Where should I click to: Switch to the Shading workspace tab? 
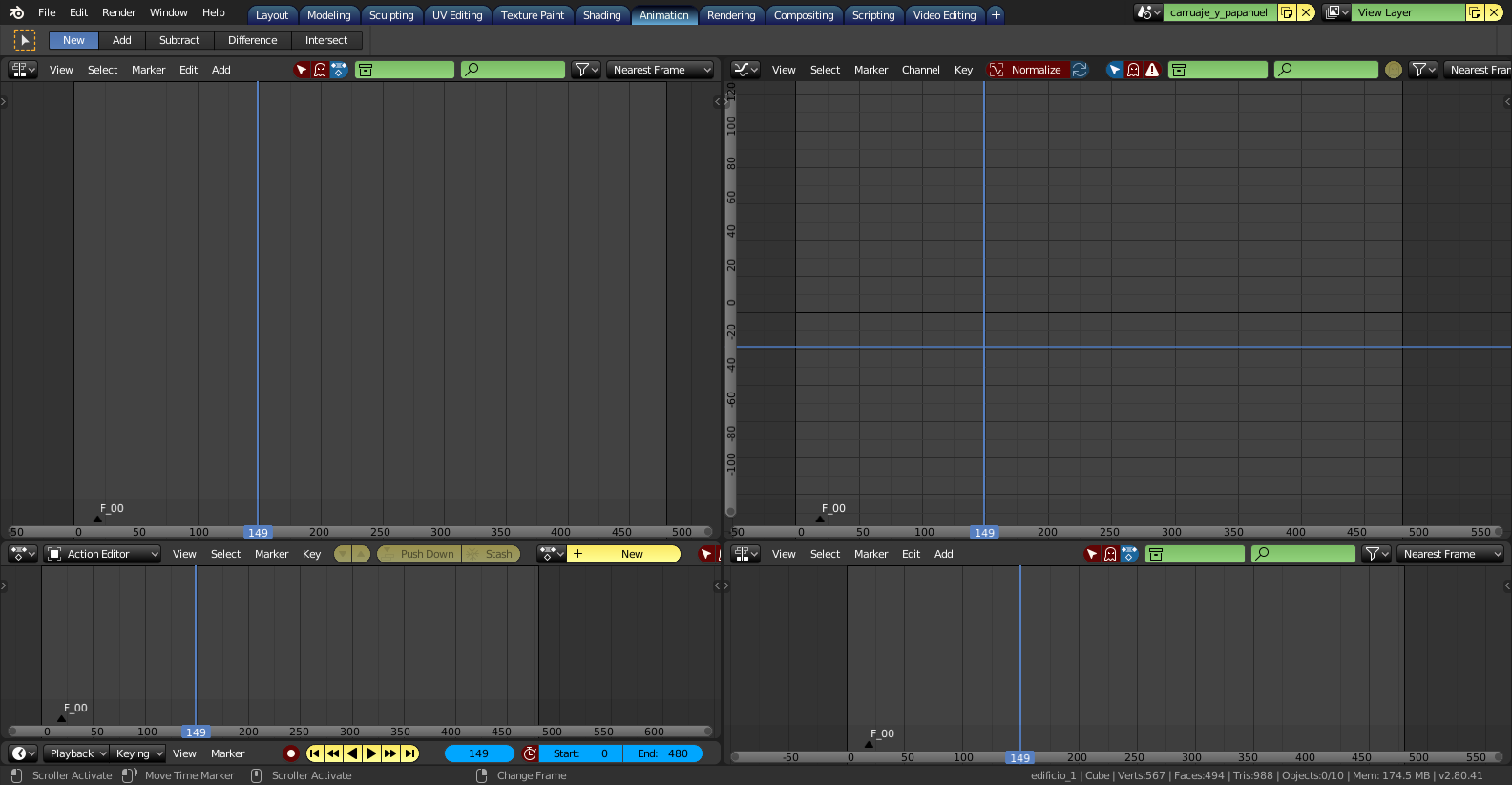click(601, 15)
